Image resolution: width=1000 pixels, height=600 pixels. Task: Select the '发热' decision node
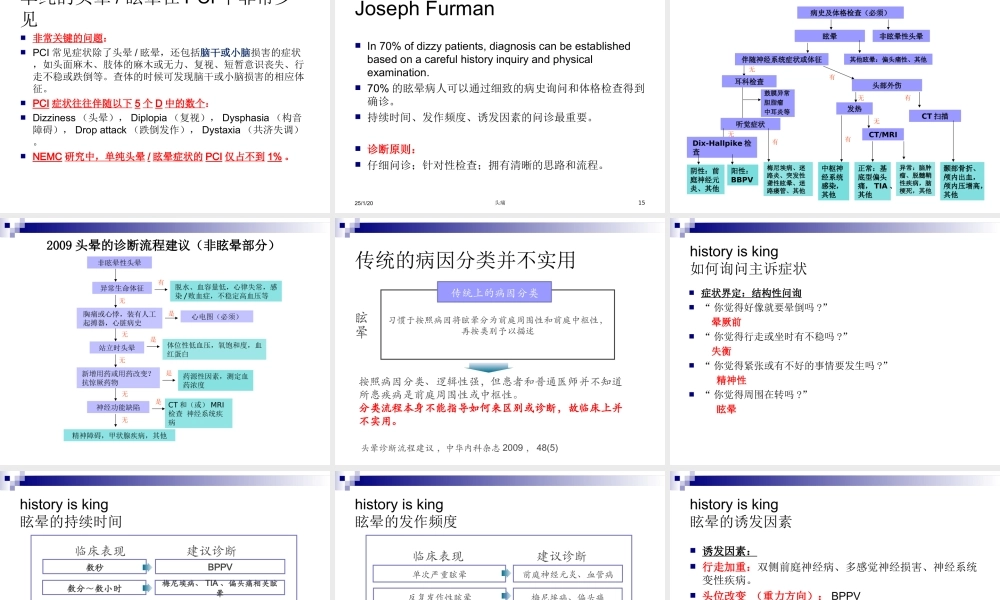[855, 108]
